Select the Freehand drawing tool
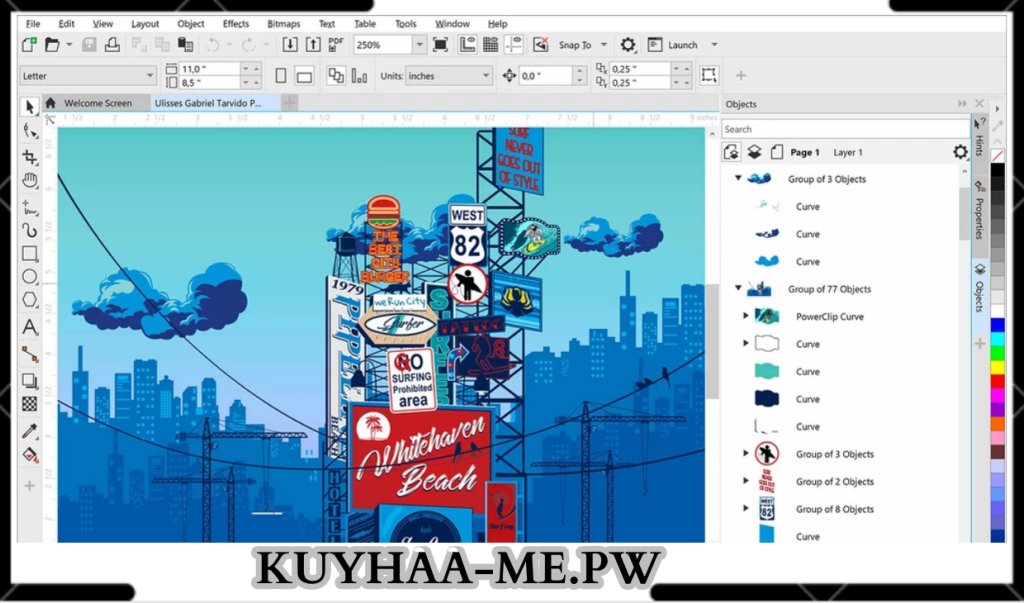 pyautogui.click(x=29, y=208)
